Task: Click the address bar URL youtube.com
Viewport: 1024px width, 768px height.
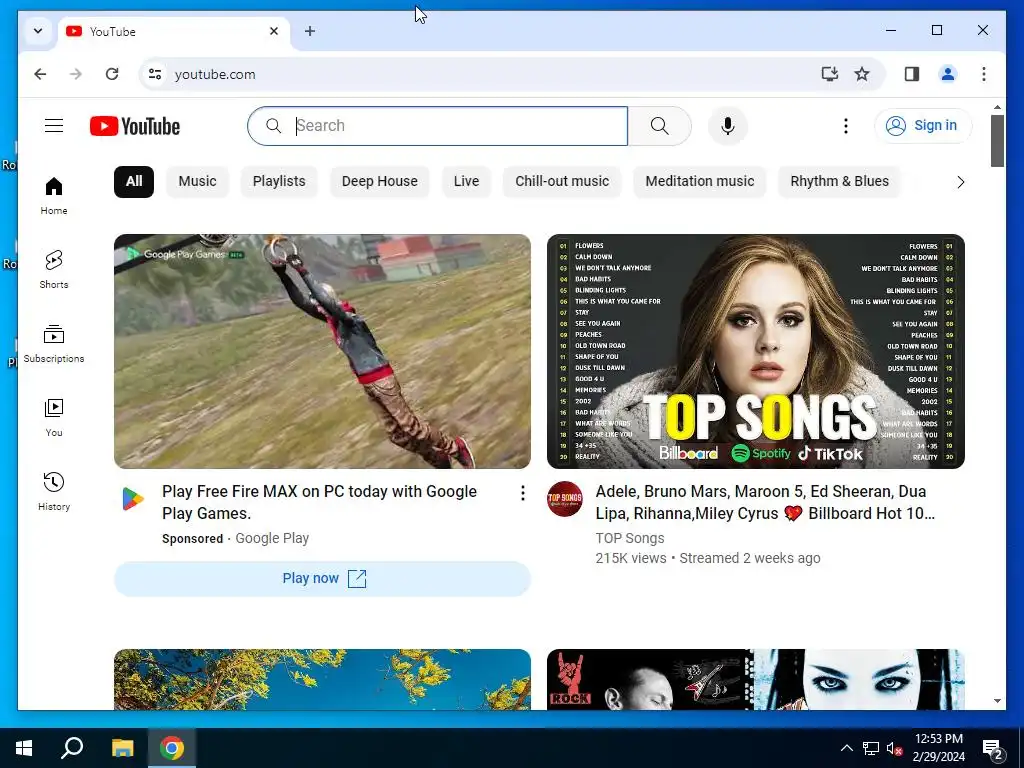Action: [x=215, y=74]
